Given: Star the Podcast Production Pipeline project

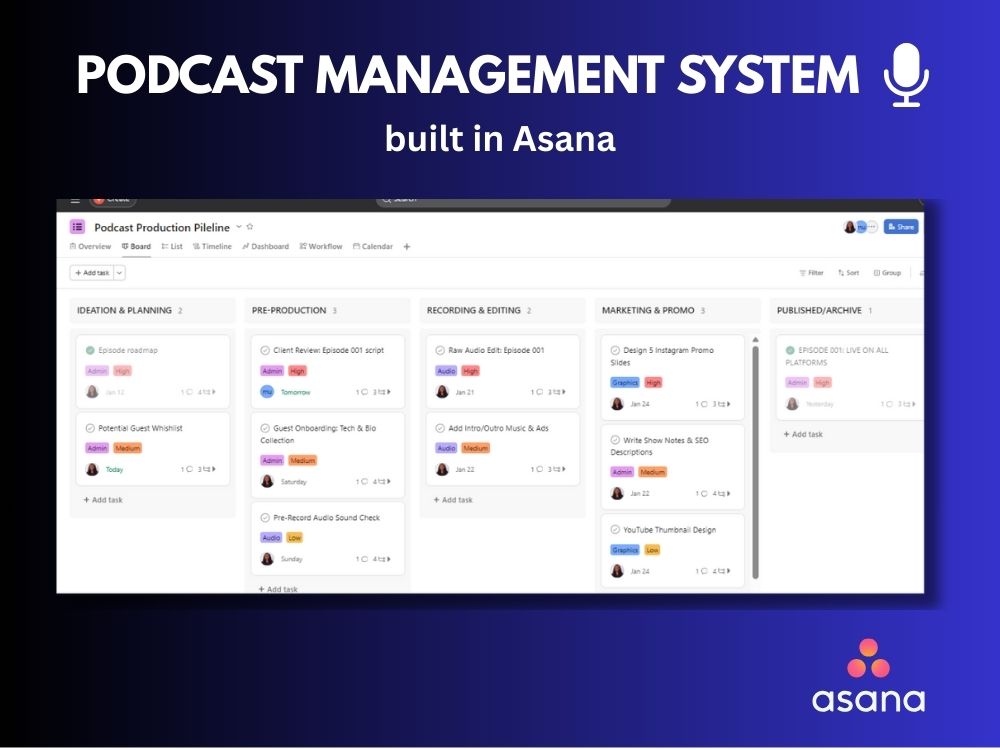Looking at the screenshot, I should 250,226.
